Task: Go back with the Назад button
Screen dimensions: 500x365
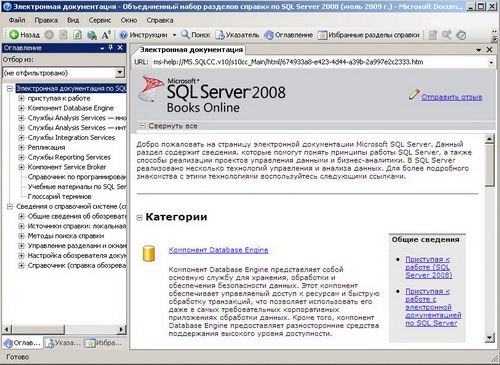Action: (x=24, y=35)
